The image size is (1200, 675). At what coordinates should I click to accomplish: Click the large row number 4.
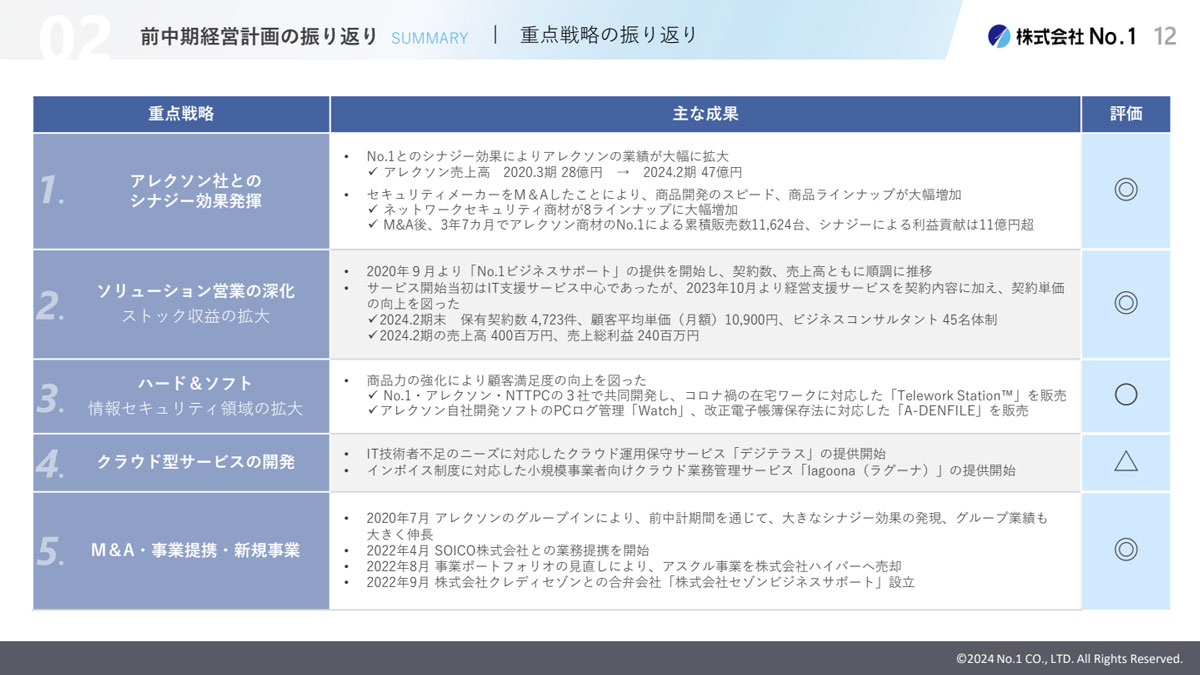coord(51,463)
